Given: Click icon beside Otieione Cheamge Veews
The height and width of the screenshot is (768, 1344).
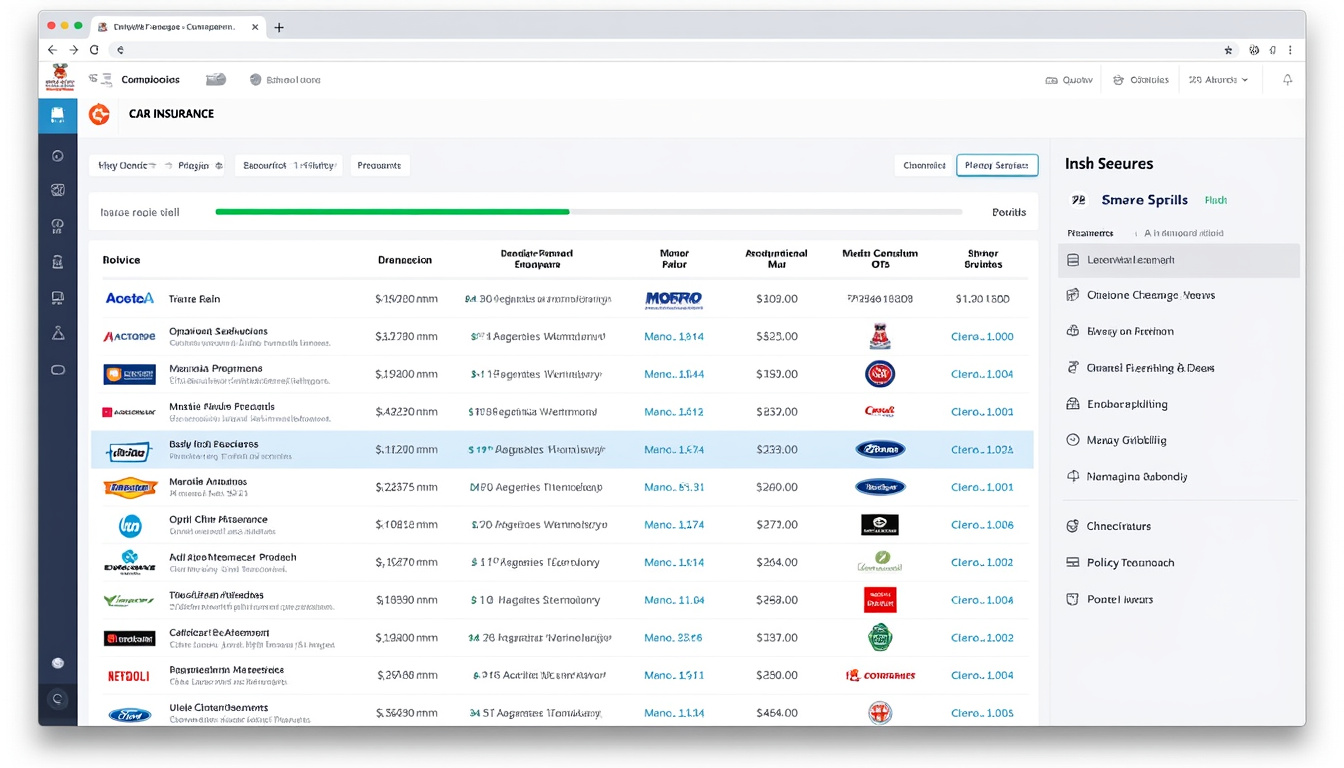Looking at the screenshot, I should point(1073,295).
